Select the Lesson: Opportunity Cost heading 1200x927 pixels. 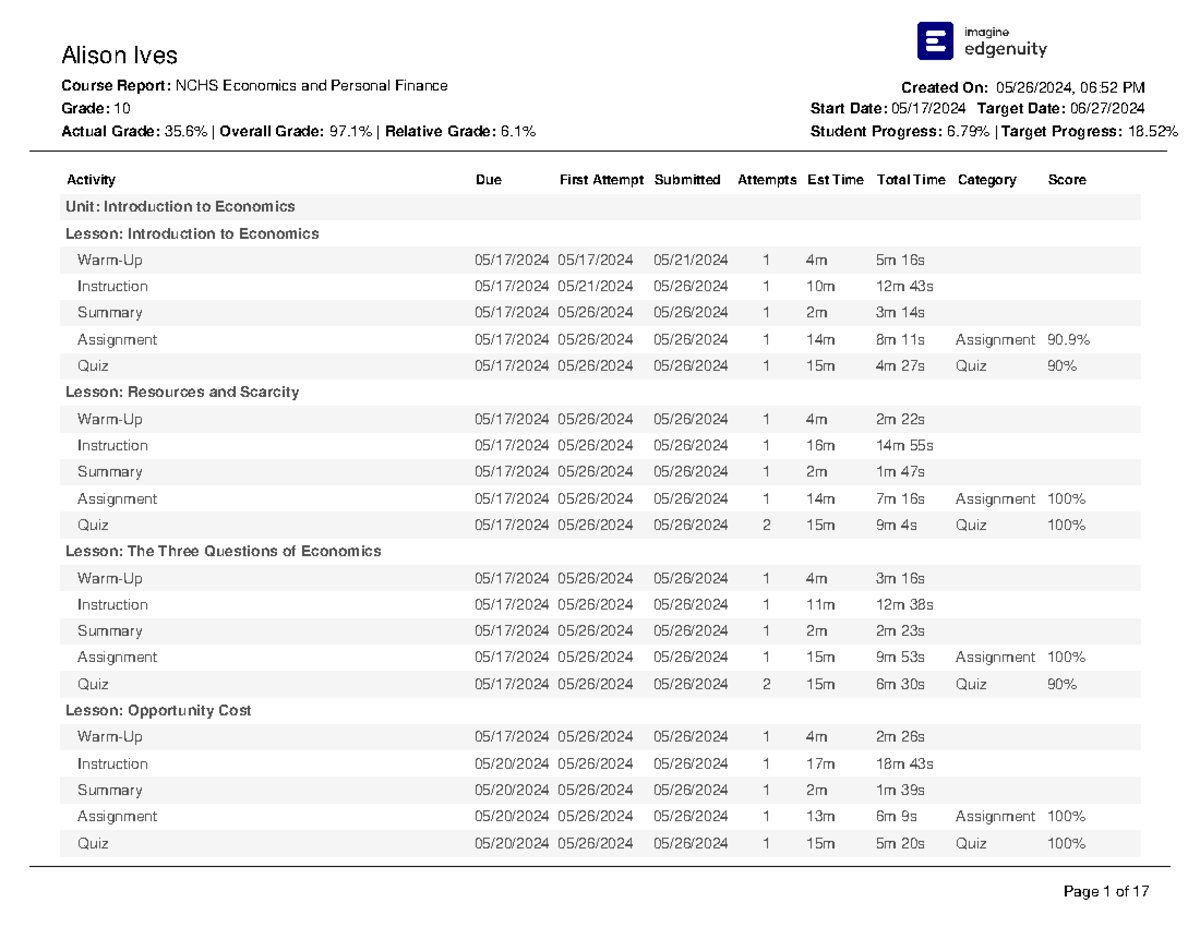[158, 710]
